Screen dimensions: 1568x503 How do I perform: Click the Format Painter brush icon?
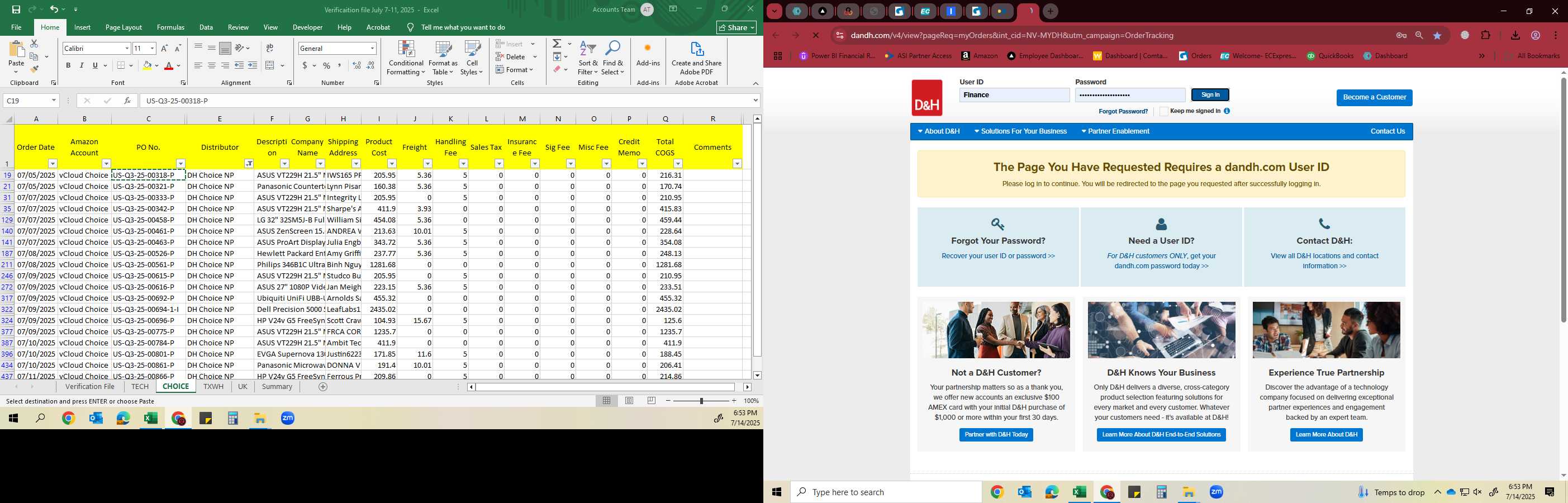point(34,69)
